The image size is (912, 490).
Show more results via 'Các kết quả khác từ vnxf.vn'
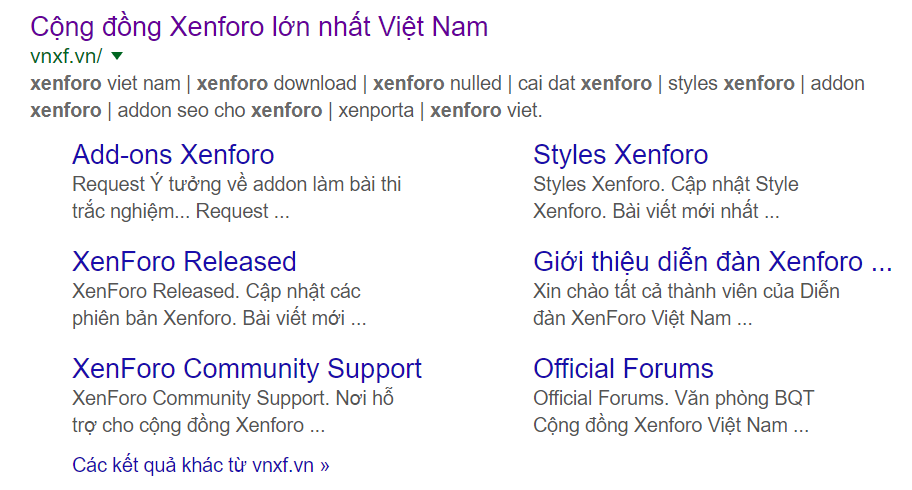tap(200, 465)
